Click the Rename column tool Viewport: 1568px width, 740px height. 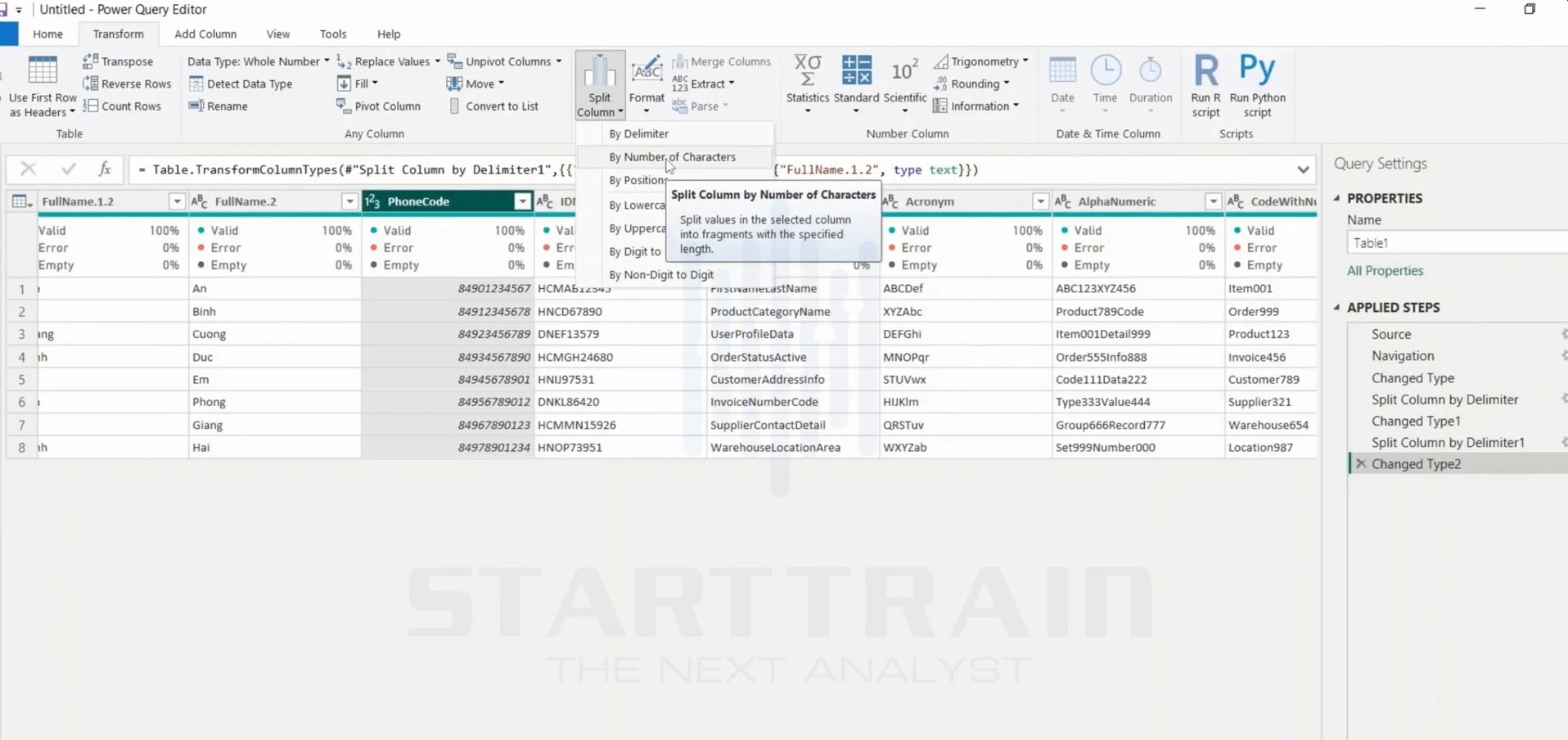pyautogui.click(x=218, y=106)
